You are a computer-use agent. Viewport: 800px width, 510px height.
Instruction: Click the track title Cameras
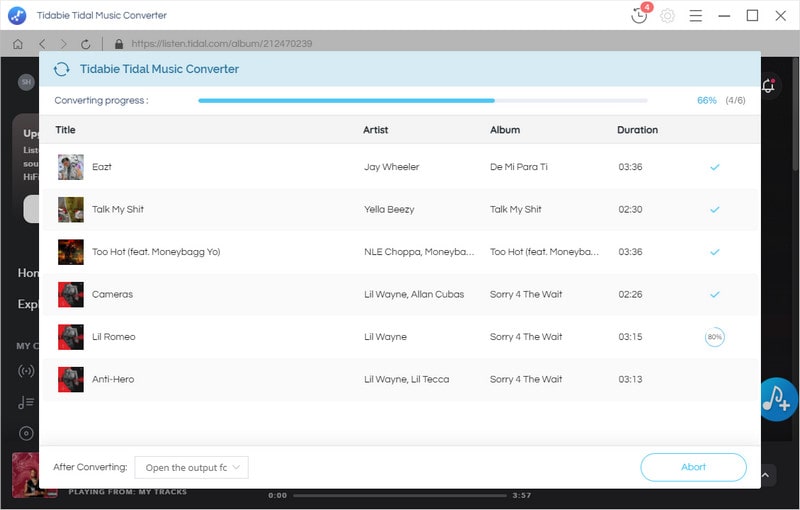point(112,294)
